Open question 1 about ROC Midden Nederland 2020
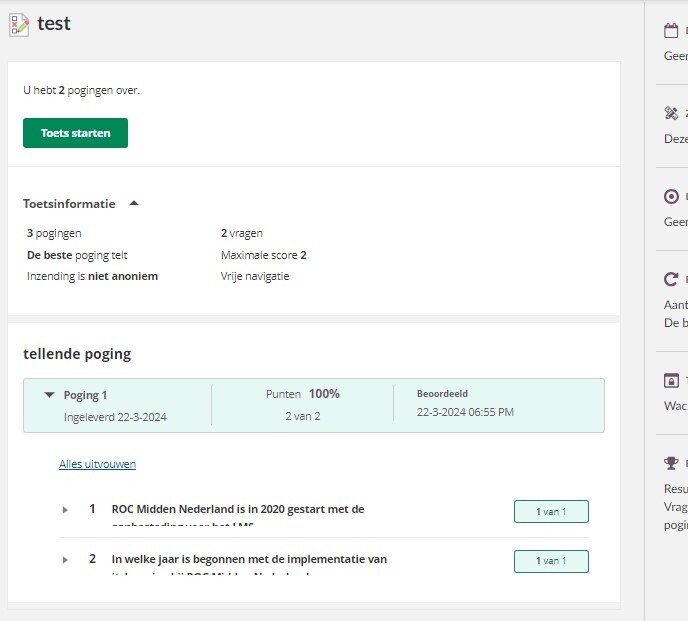The width and height of the screenshot is (688, 621). 237,509
